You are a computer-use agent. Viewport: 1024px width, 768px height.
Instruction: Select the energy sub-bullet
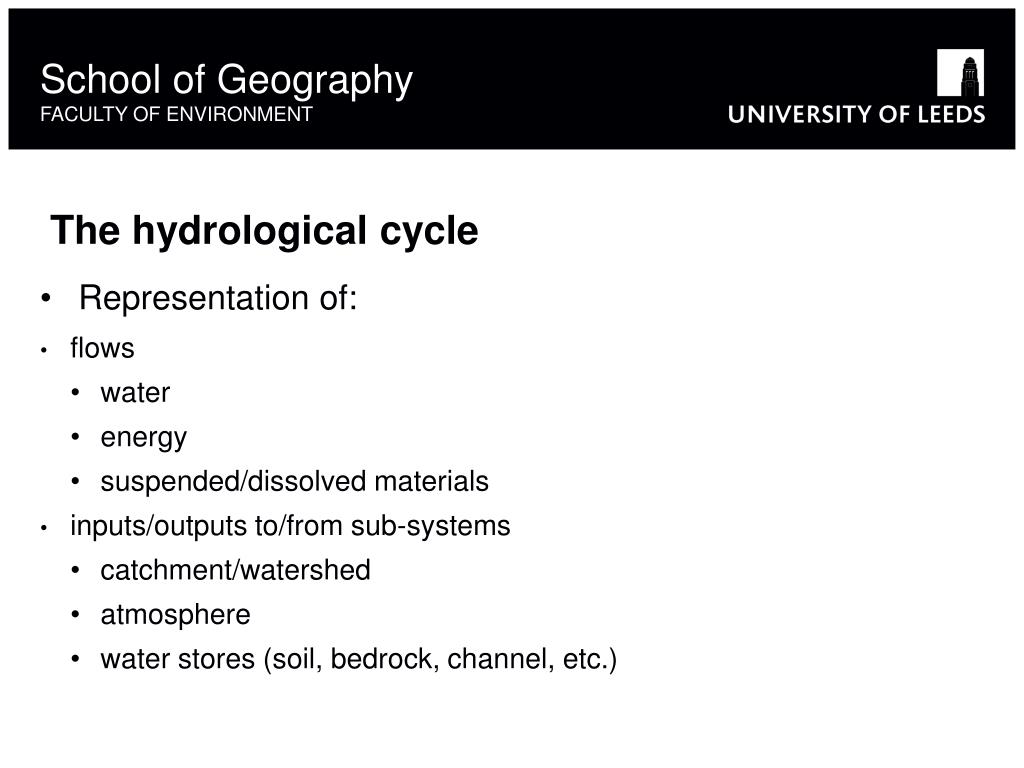pos(144,438)
